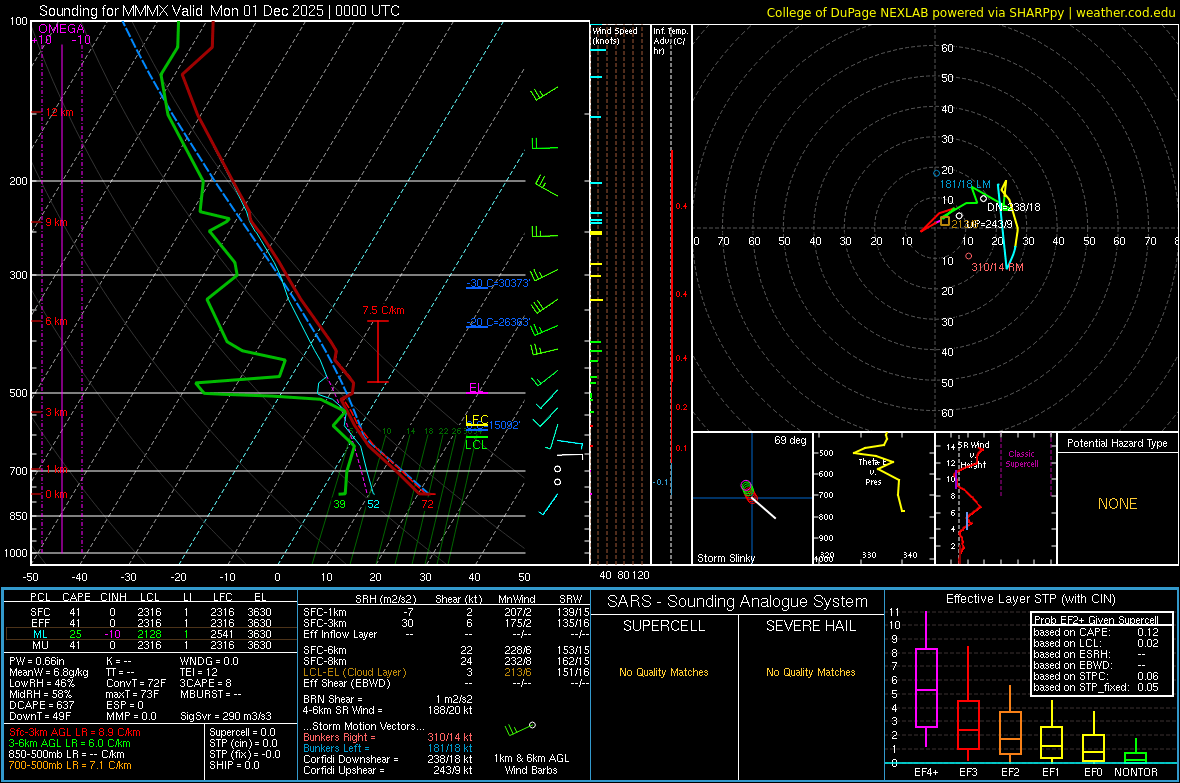
Task: Click the 'DN=238/18' hodograph label
Action: (x=1014, y=207)
